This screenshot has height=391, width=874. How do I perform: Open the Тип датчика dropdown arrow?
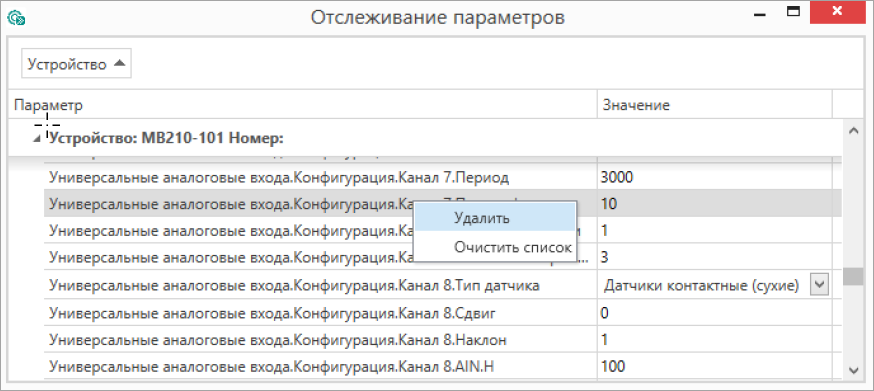pyautogui.click(x=818, y=284)
